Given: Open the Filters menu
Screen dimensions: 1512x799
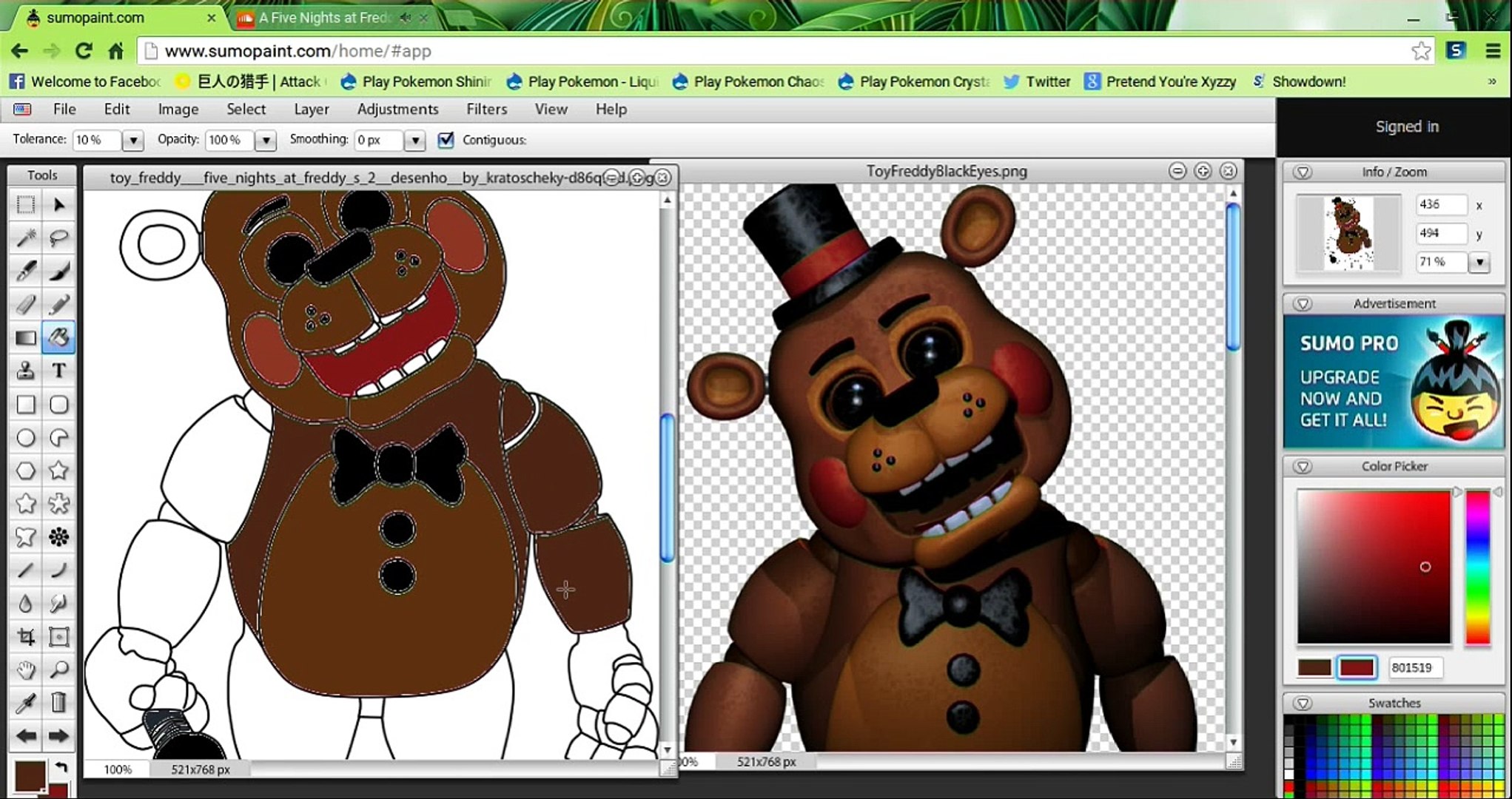Looking at the screenshot, I should 486,109.
